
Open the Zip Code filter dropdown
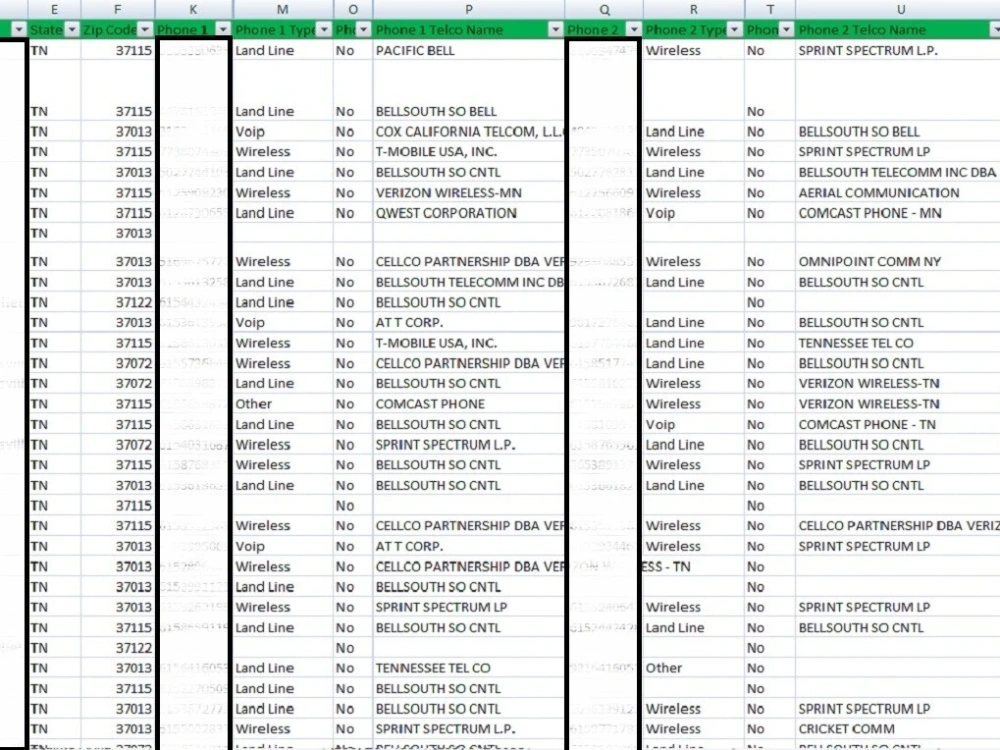click(x=145, y=30)
